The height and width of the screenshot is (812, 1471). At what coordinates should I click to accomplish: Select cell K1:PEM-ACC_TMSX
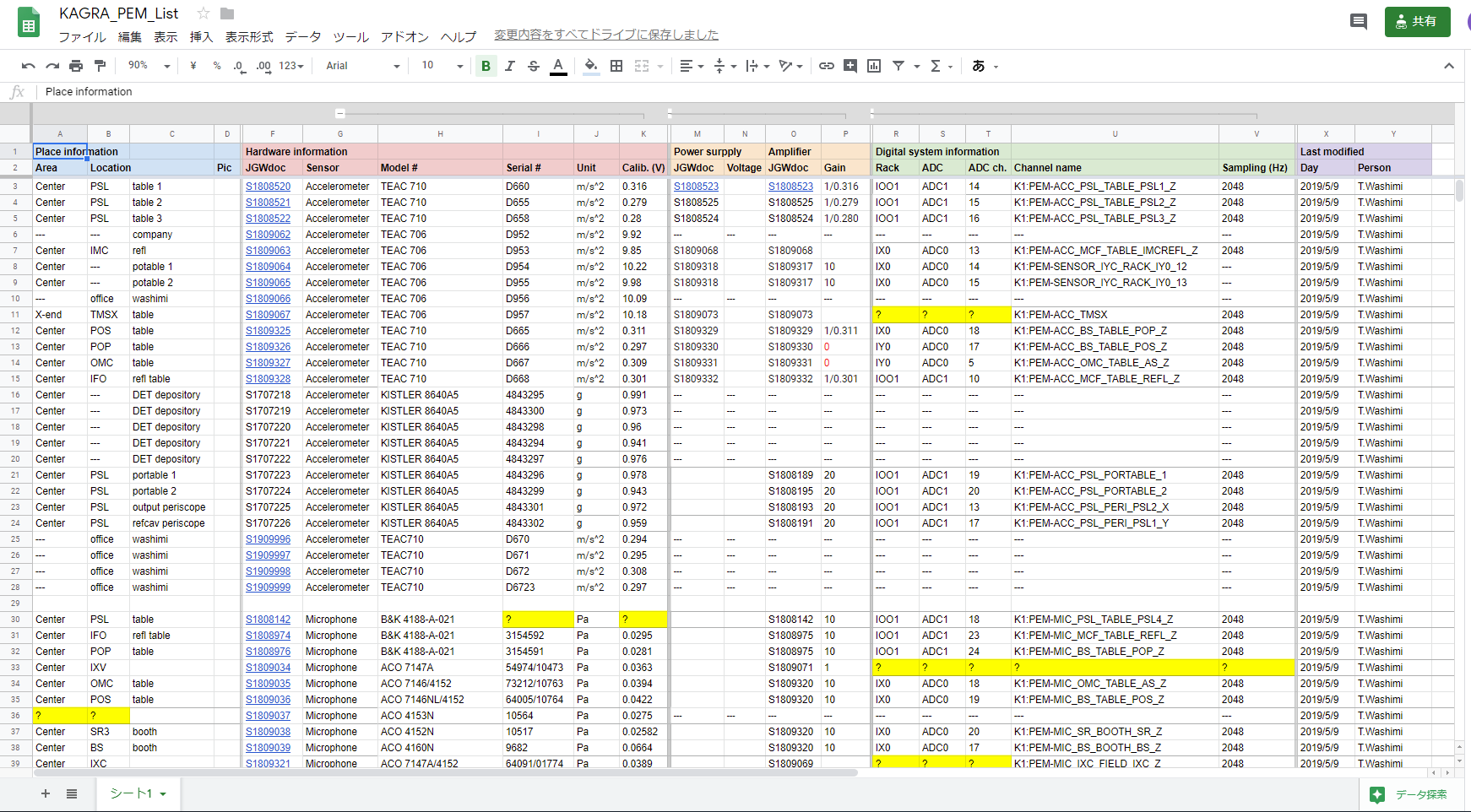(x=1115, y=315)
